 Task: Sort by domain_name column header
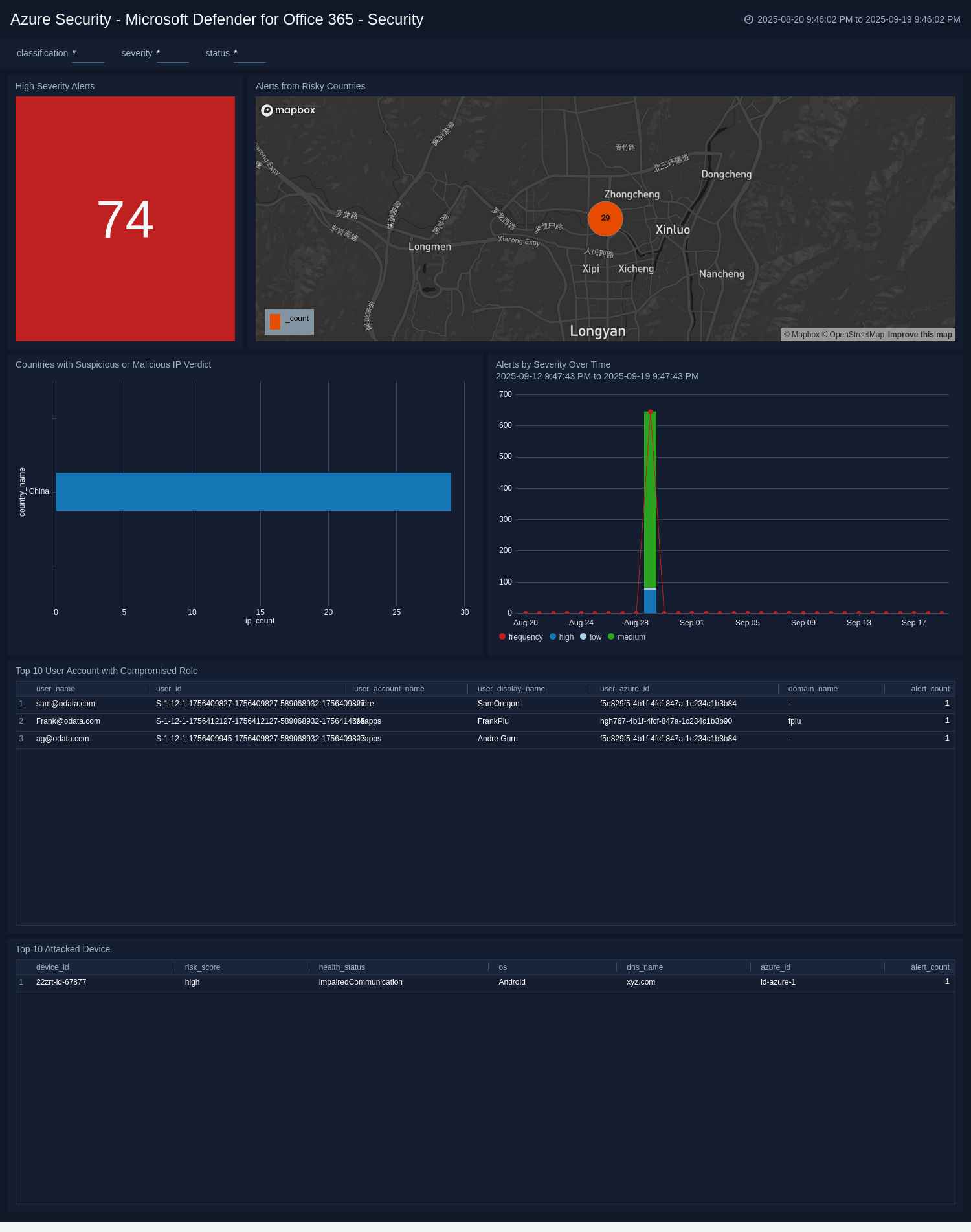click(813, 689)
